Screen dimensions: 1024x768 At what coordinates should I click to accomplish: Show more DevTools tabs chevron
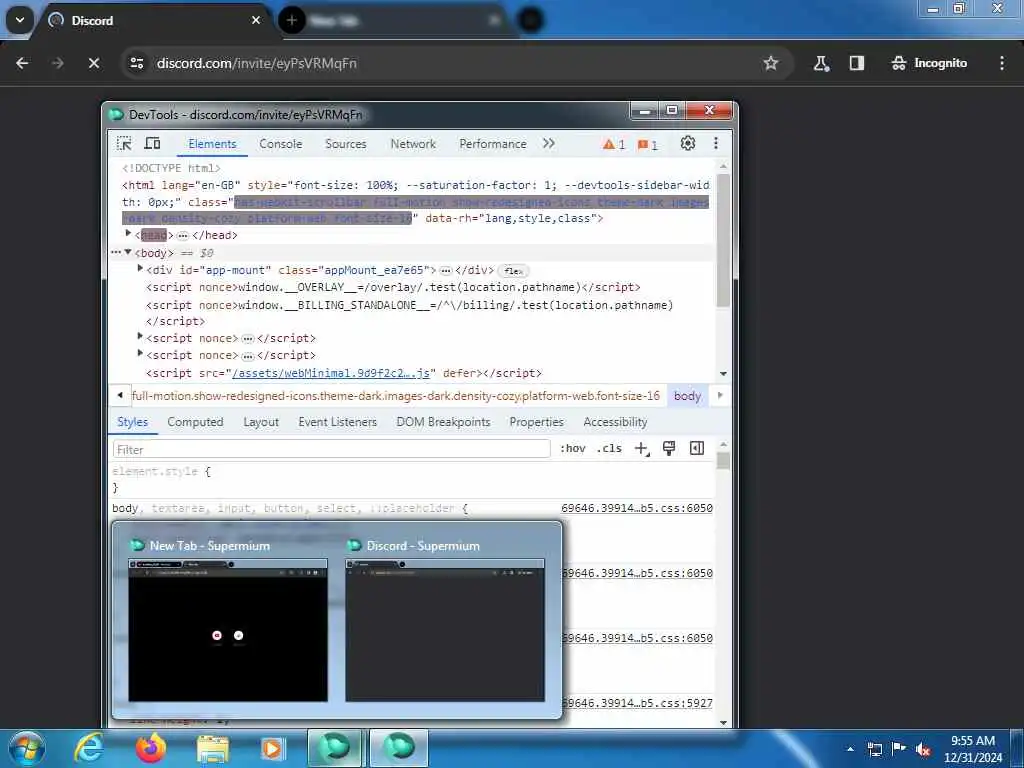coord(549,143)
